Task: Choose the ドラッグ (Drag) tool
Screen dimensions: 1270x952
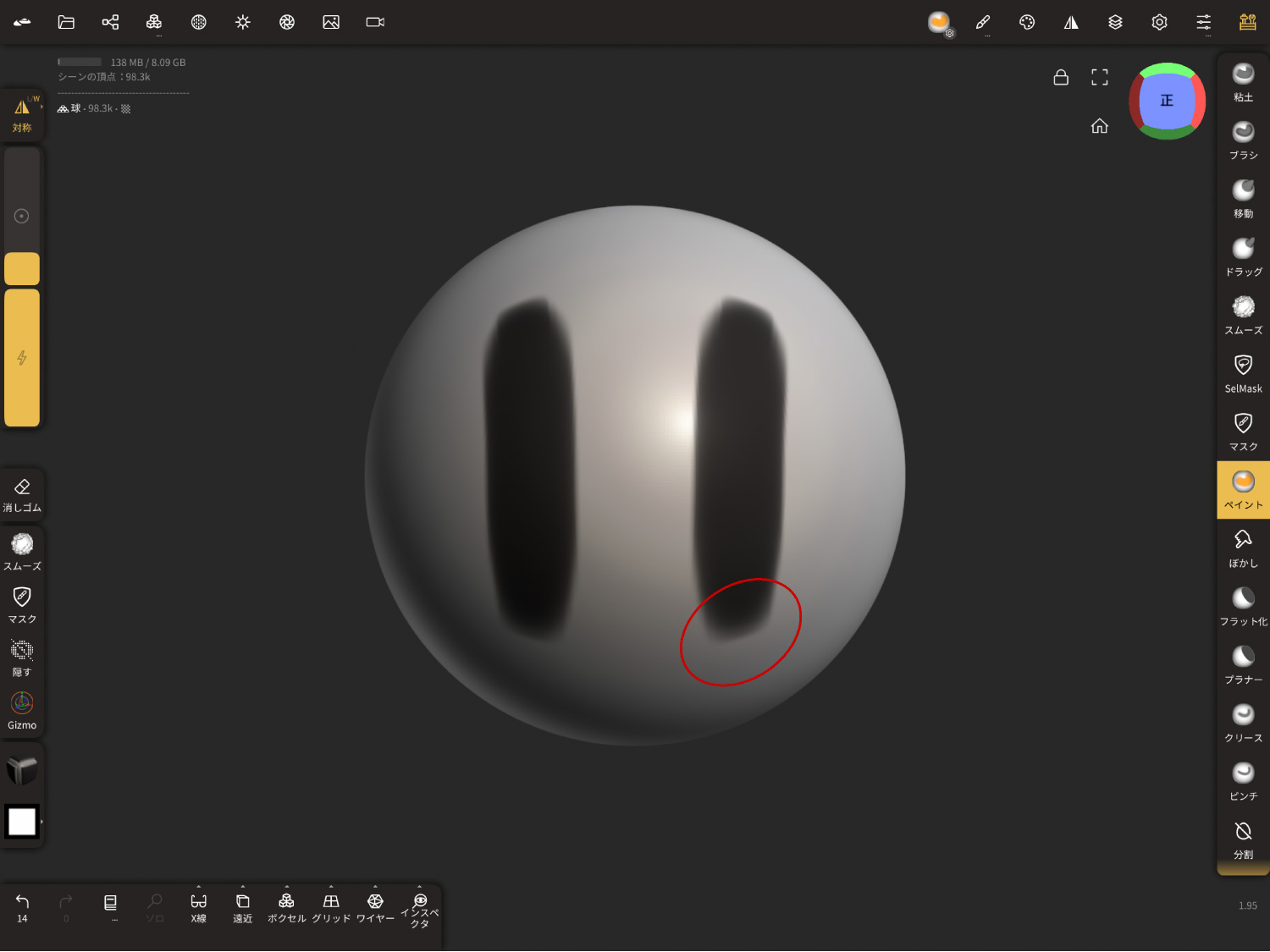Action: pyautogui.click(x=1243, y=257)
